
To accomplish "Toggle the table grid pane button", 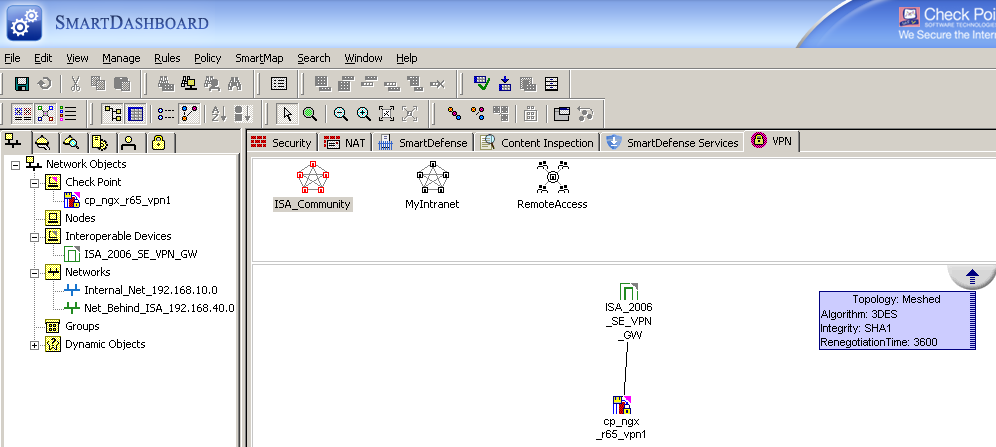I will pos(135,114).
